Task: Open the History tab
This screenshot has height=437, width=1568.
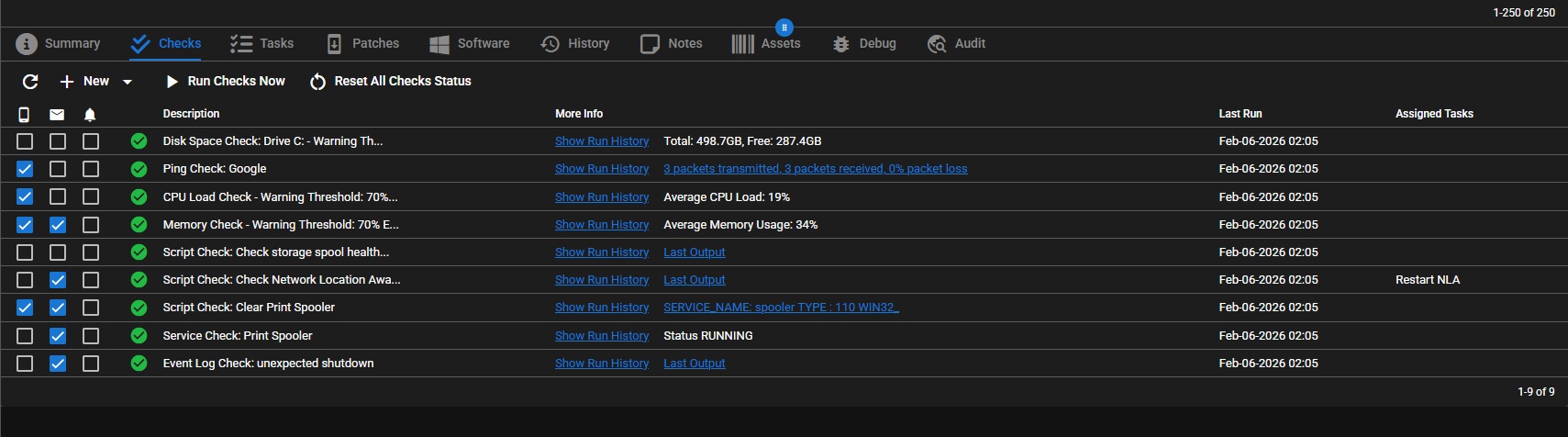Action: (x=575, y=43)
